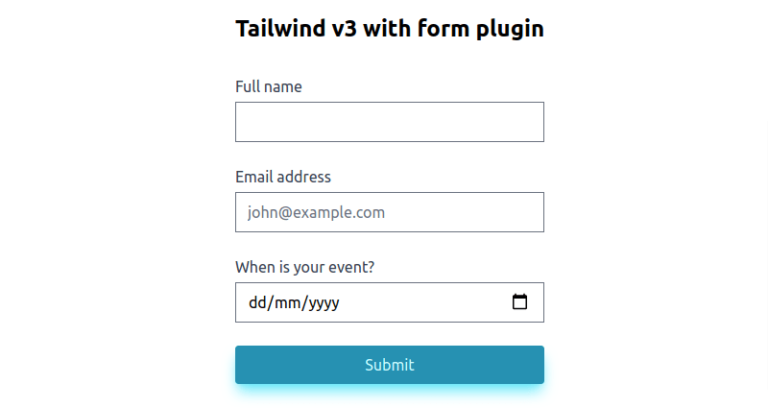Select the month 'mm' segment of date
The image size is (768, 408).
point(290,302)
